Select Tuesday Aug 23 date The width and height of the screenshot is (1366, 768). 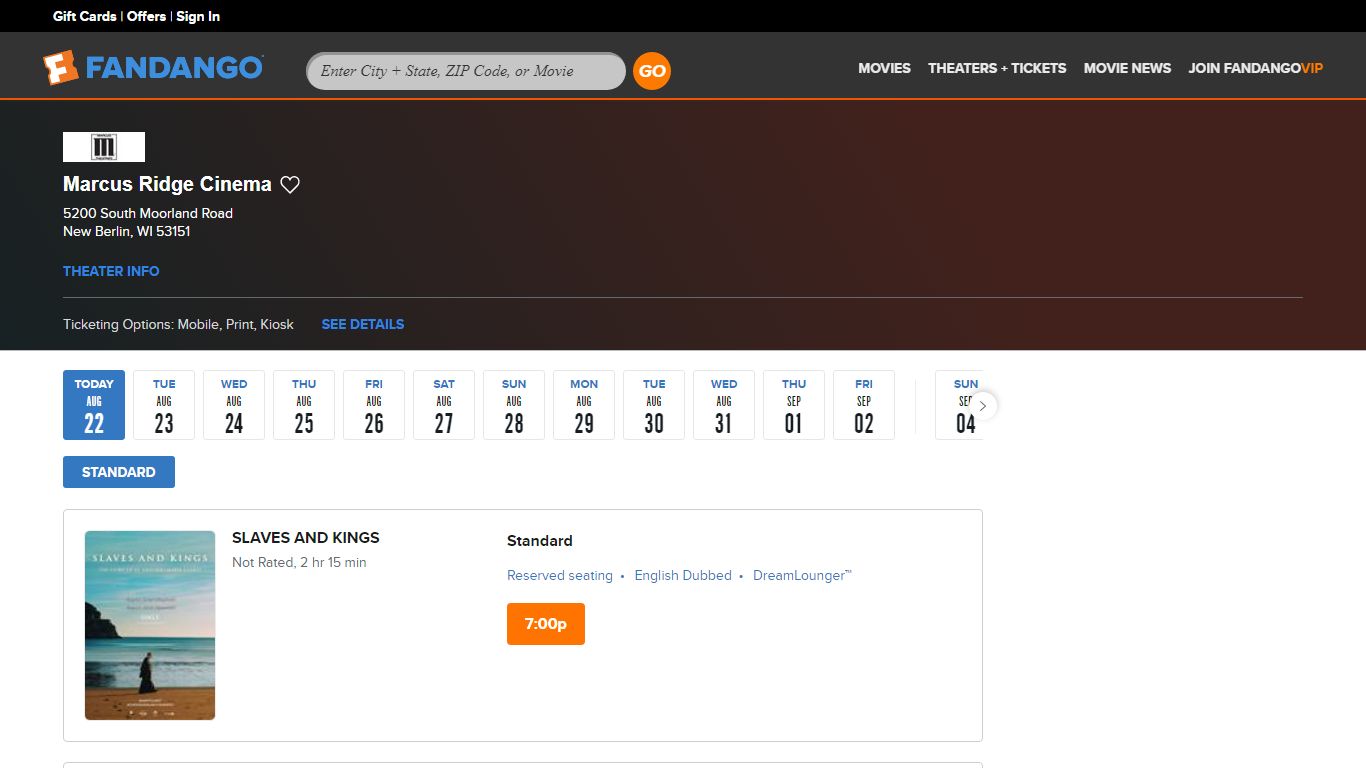click(164, 405)
